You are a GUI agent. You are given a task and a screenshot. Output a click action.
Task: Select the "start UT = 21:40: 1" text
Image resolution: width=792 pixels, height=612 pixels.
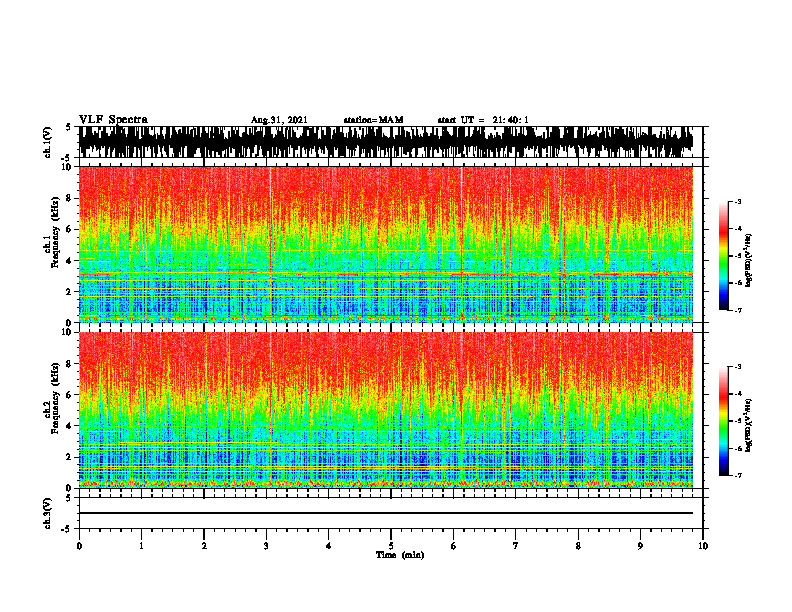(x=483, y=120)
